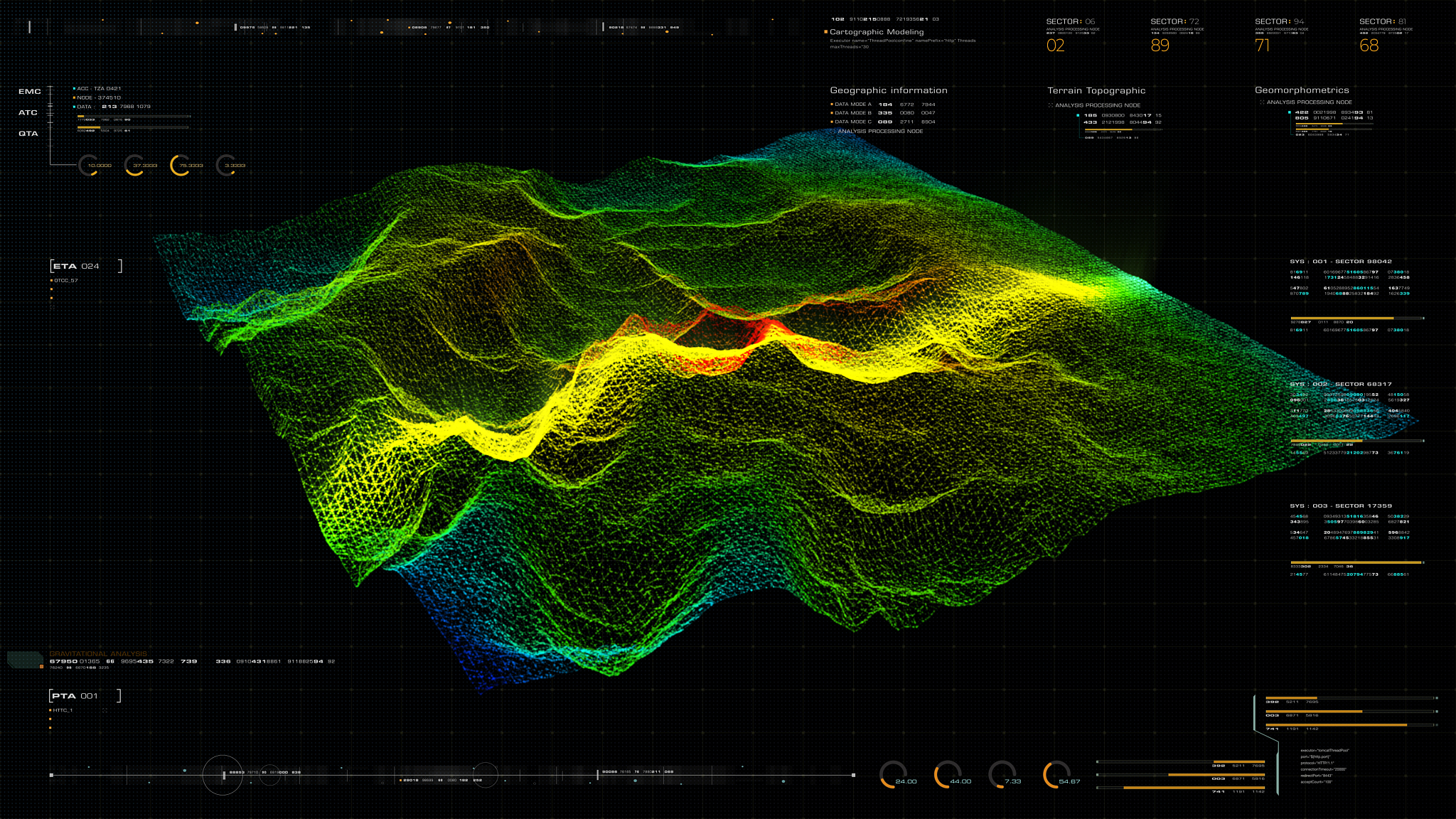Image resolution: width=1456 pixels, height=819 pixels.
Task: Click the progress bar above 741 1191 1142
Action: tap(1349, 724)
